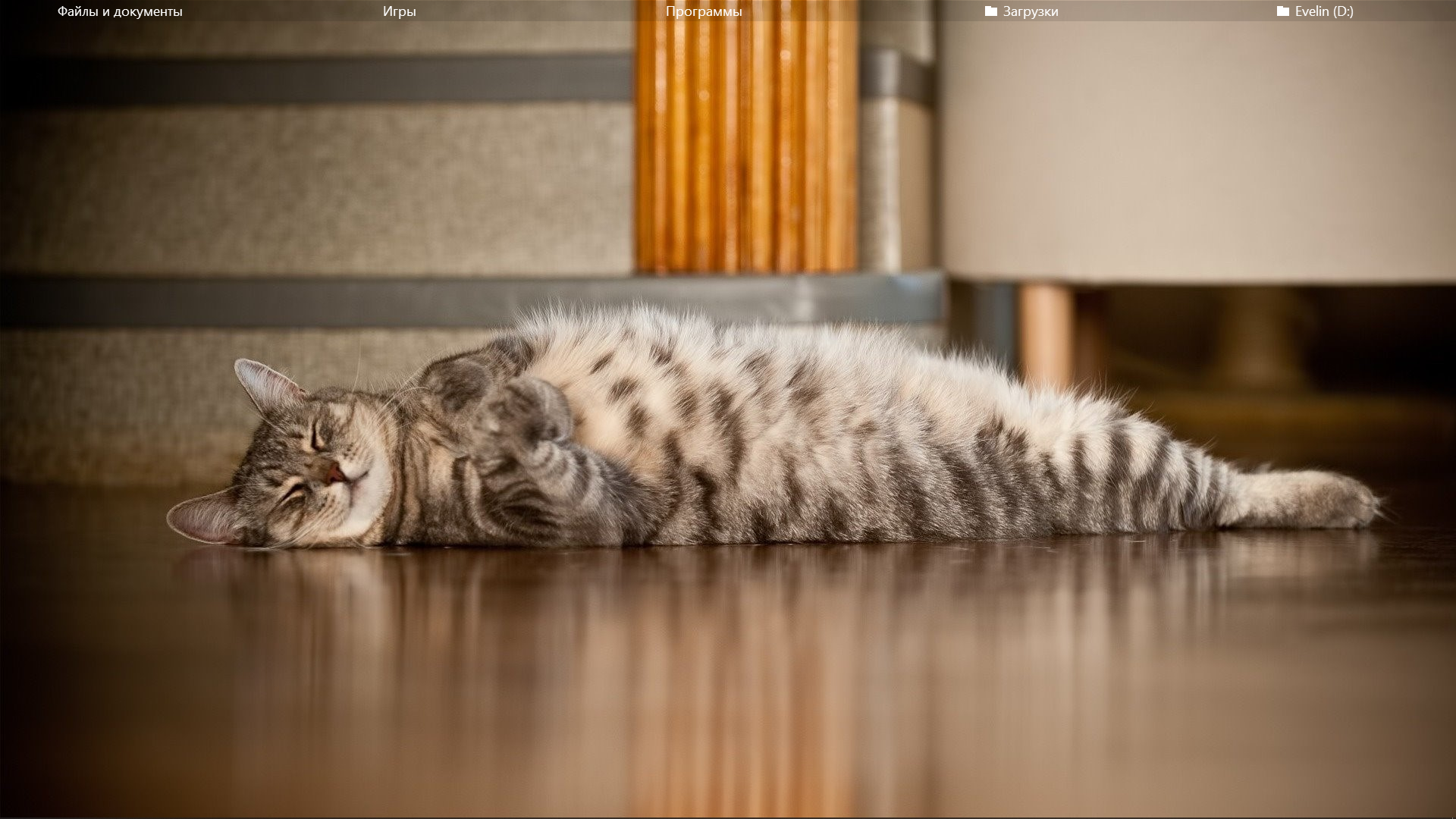
Task: Open the Evelin (D:) drive panel
Action: pos(1324,11)
